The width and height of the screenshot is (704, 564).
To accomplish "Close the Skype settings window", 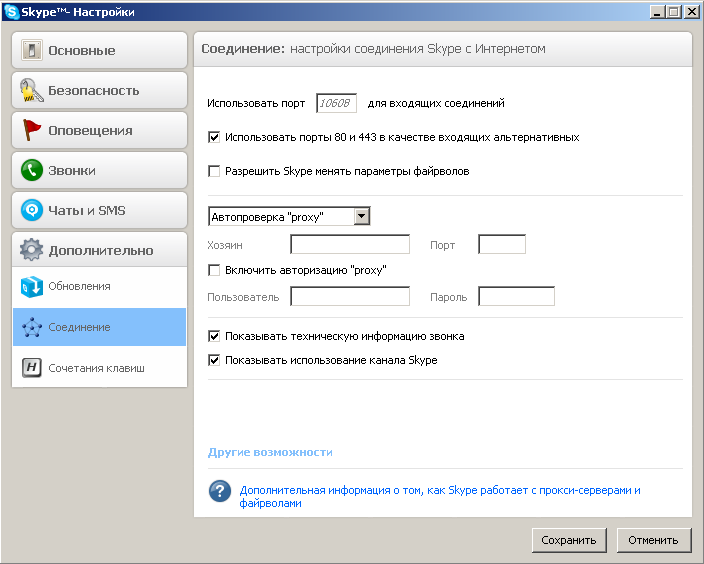I will click(692, 12).
